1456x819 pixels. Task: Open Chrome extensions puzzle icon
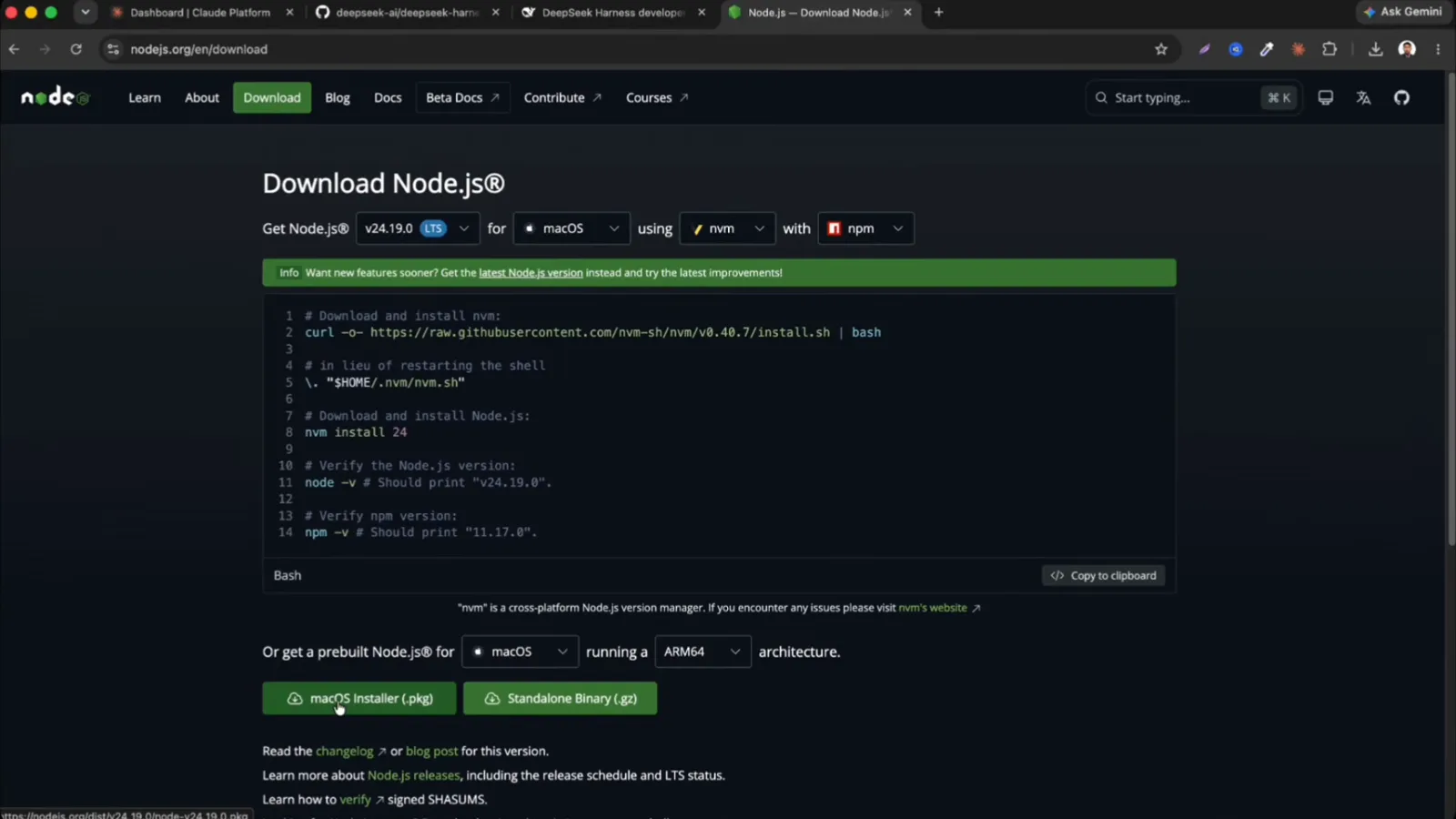[x=1330, y=49]
